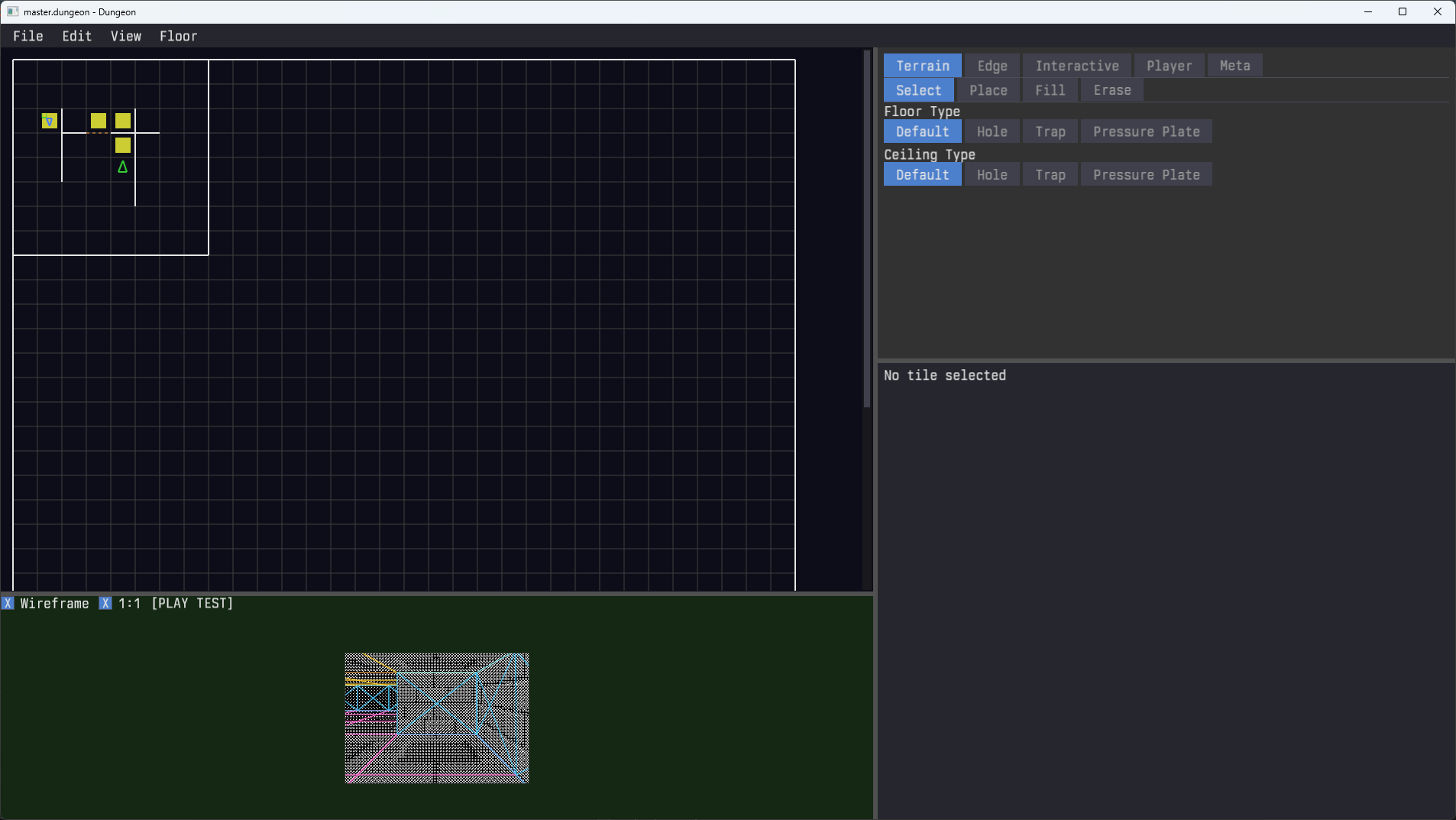Image resolution: width=1456 pixels, height=820 pixels.
Task: Click the 3D wireframe preview viewport
Action: point(437,718)
